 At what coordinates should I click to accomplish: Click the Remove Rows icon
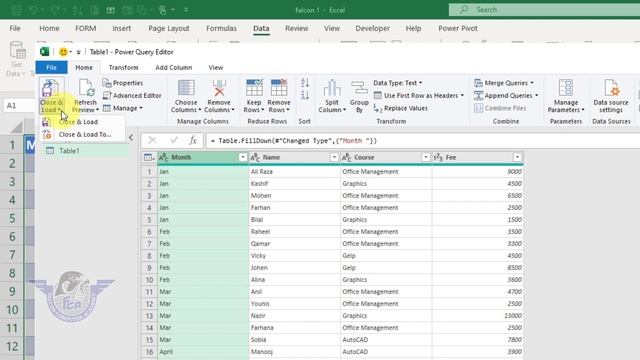(x=279, y=88)
